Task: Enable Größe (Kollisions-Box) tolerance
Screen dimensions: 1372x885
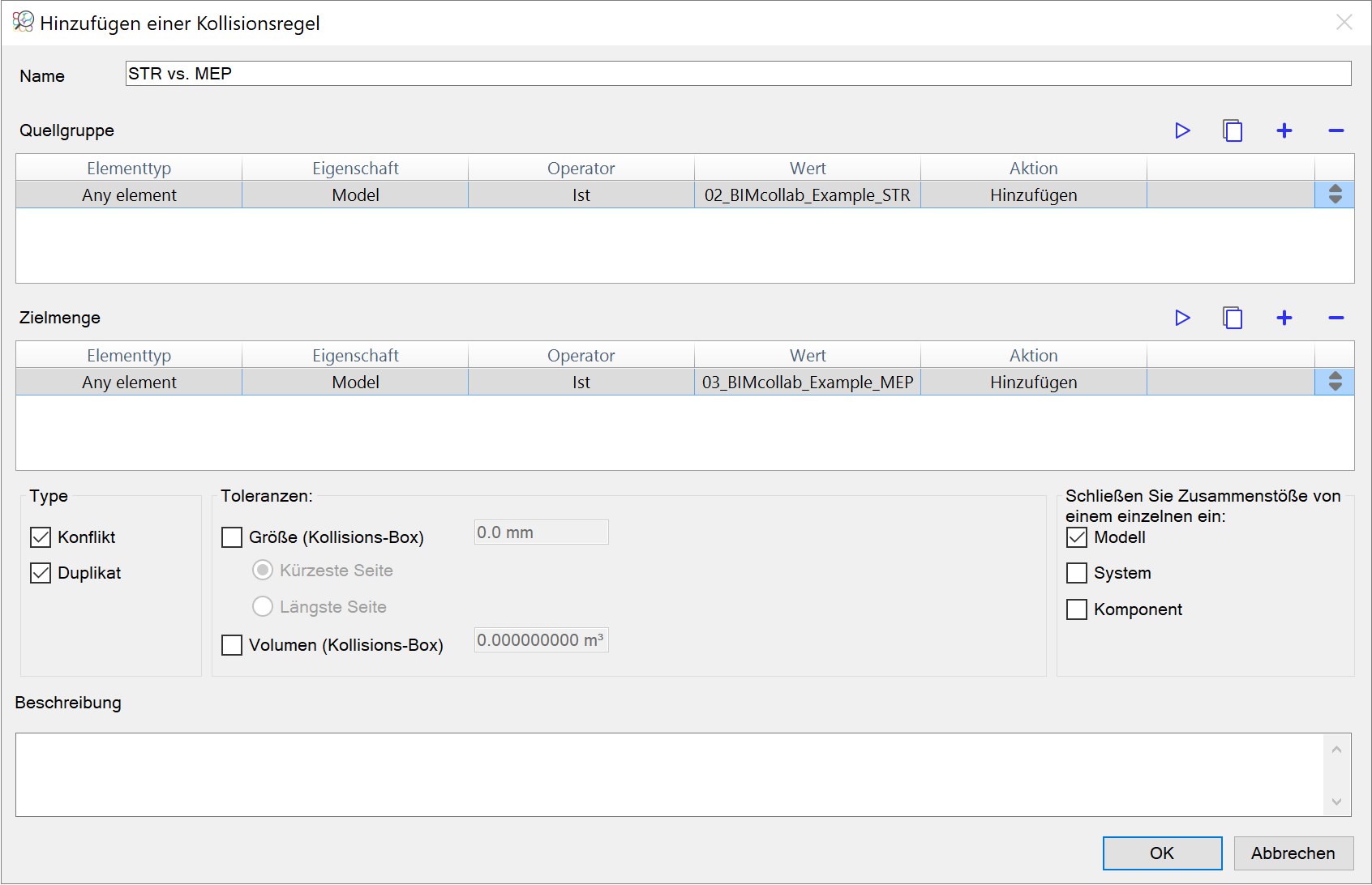Action: pos(232,537)
